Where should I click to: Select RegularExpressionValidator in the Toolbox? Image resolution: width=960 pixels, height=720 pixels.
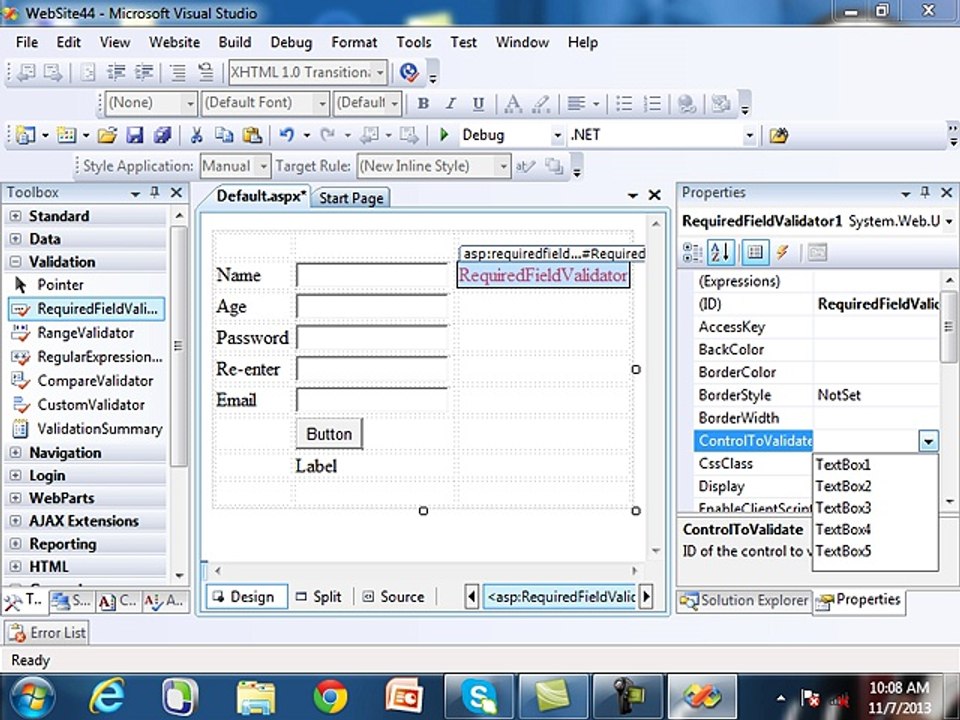click(87, 357)
